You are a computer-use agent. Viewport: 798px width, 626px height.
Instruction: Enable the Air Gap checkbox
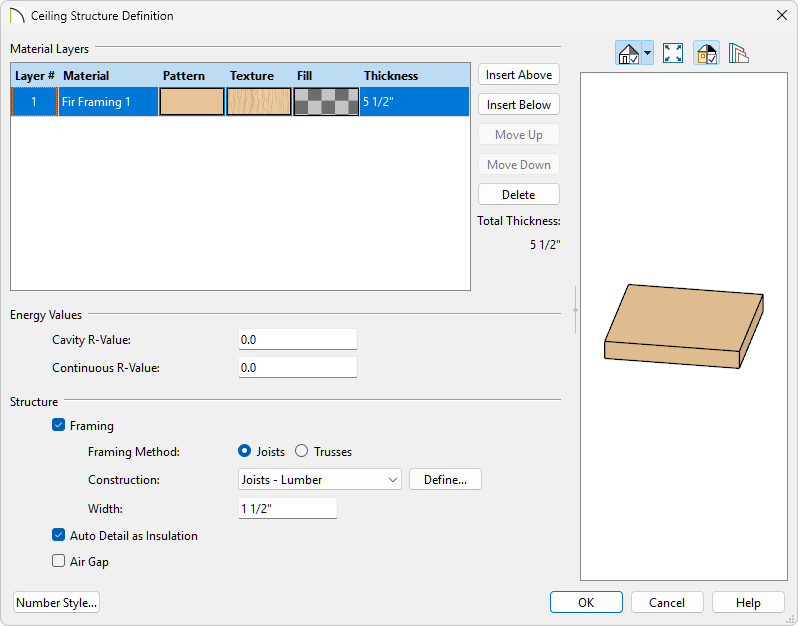pos(59,561)
